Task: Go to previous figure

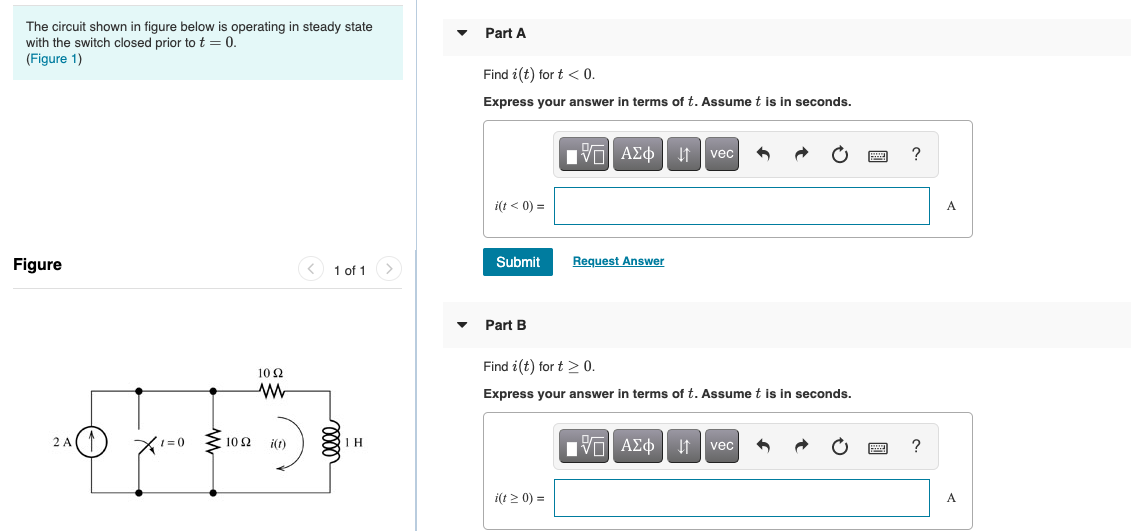Action: tap(310, 269)
